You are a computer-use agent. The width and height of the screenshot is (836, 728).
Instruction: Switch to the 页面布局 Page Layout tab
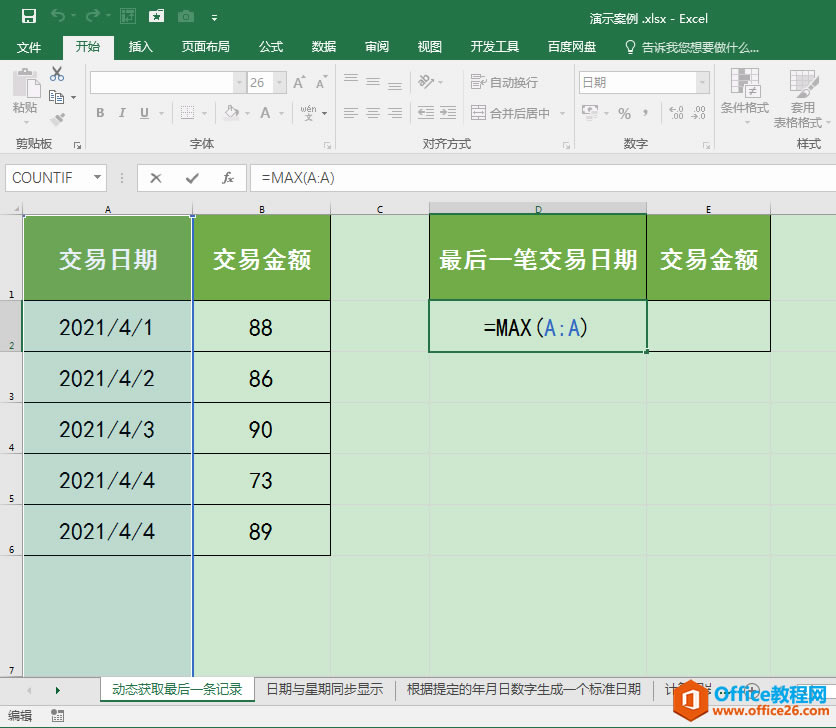pos(205,47)
